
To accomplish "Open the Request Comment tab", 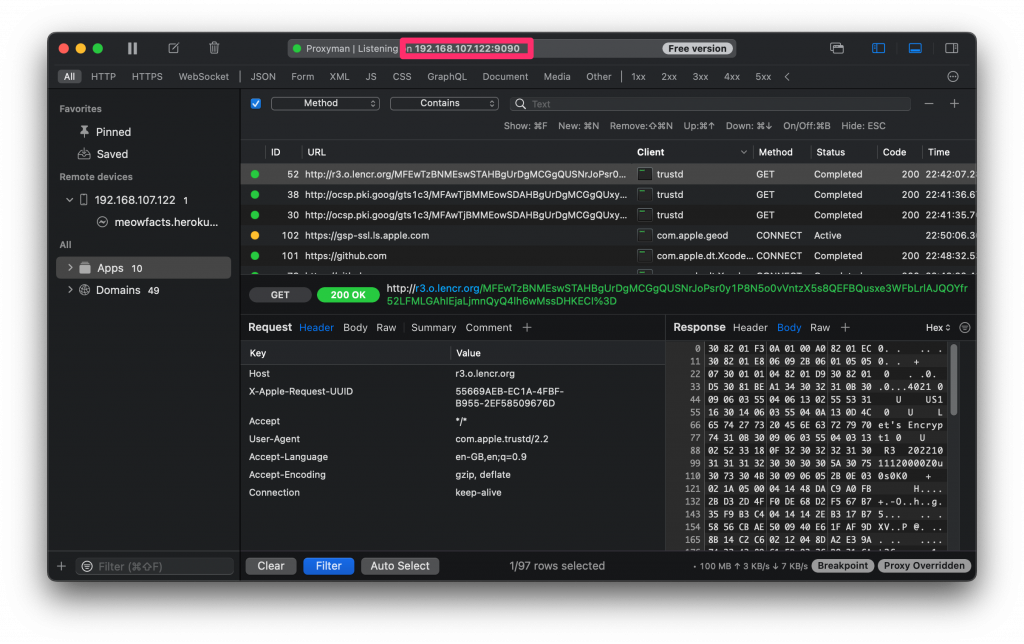I will point(488,327).
